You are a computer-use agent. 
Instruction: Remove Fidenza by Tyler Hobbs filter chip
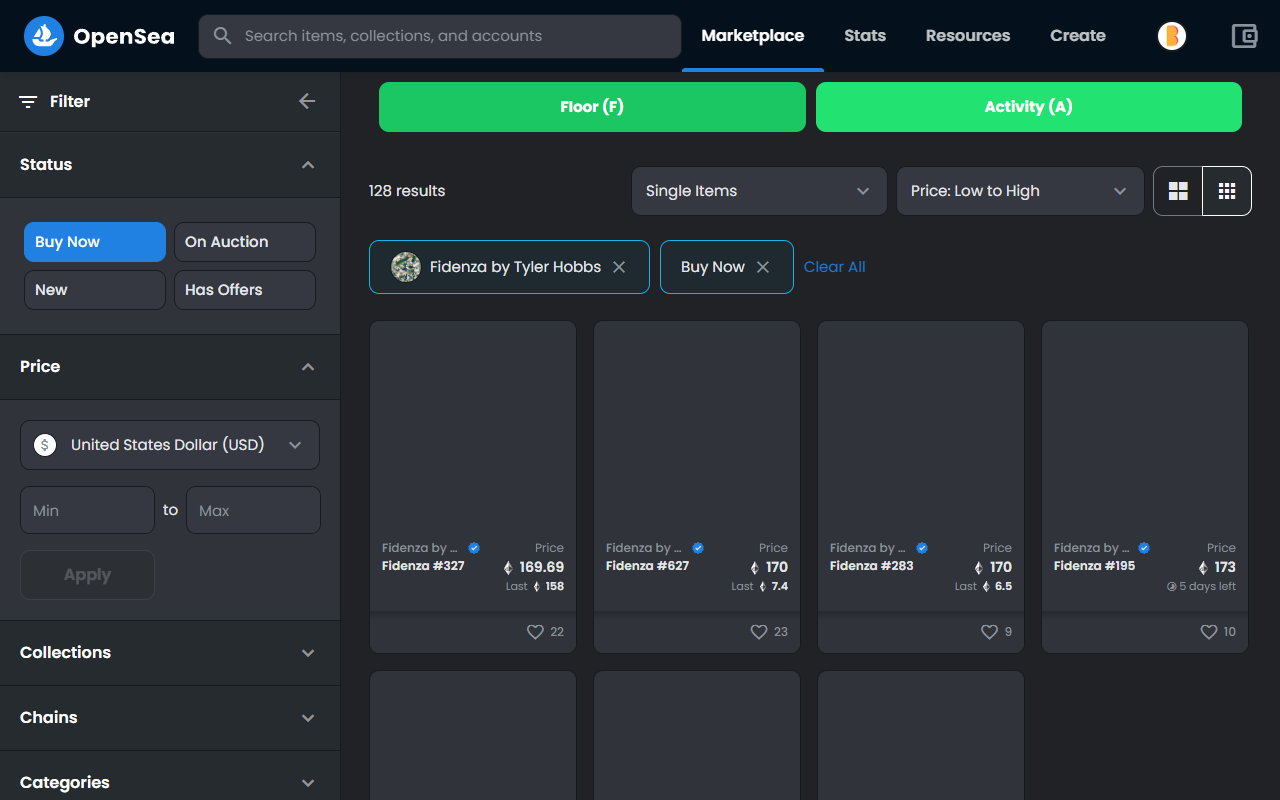pos(619,267)
